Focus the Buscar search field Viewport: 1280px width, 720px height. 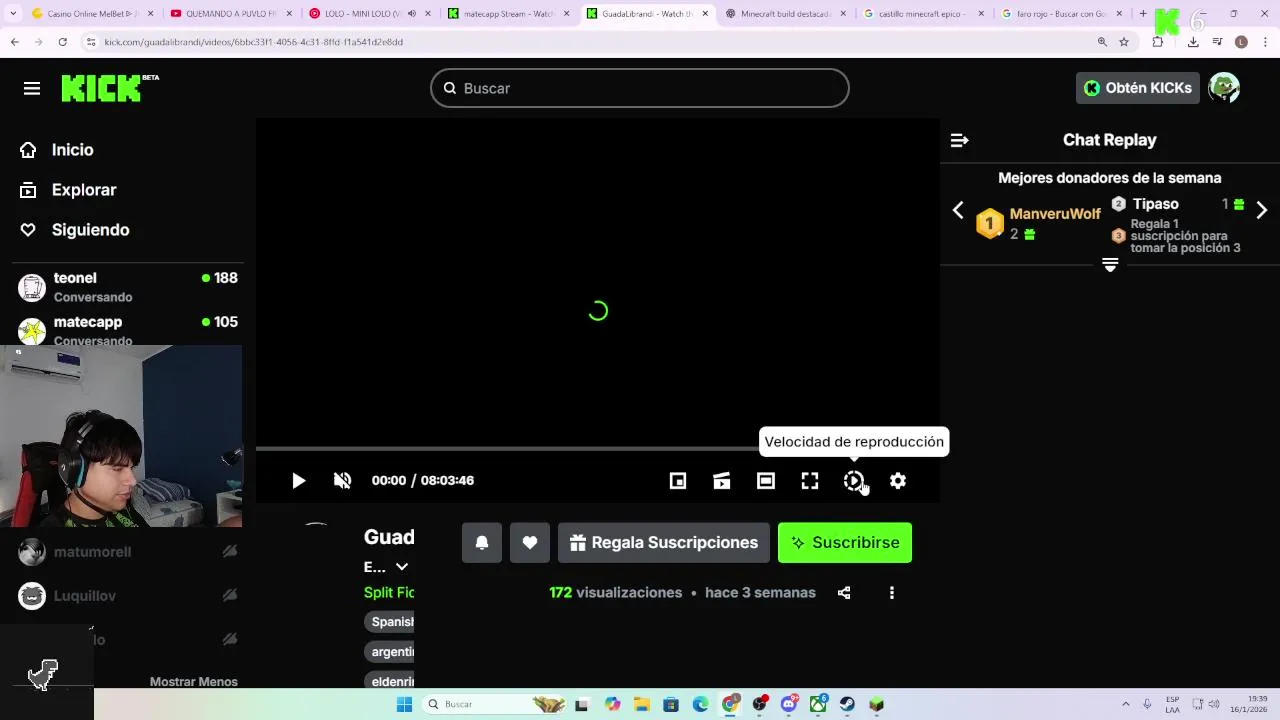[x=640, y=88]
